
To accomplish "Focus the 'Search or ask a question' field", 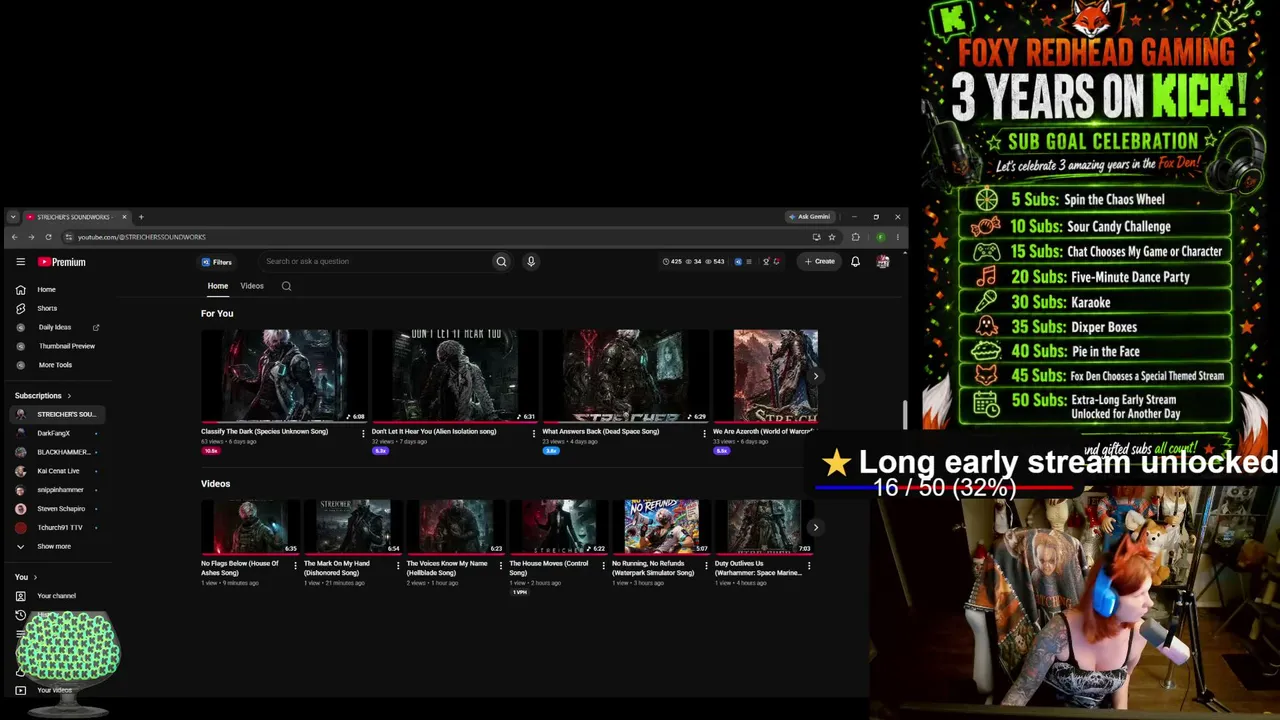I will coord(375,262).
